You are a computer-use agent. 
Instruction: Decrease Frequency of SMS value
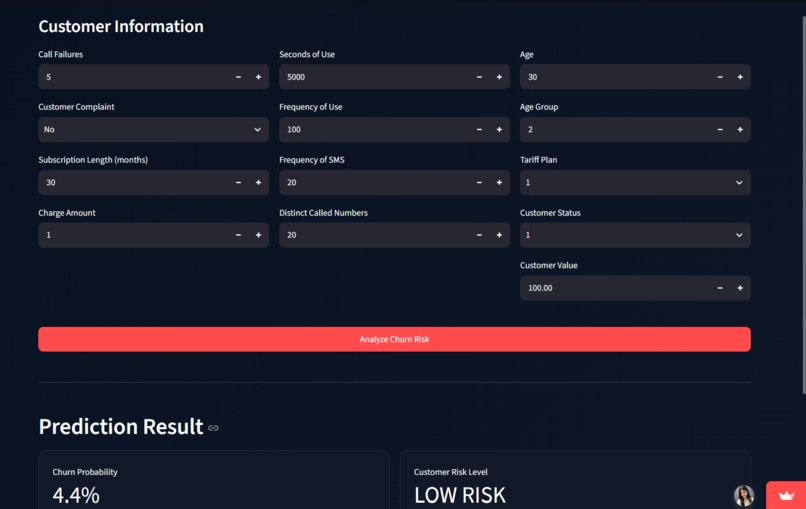[479, 183]
